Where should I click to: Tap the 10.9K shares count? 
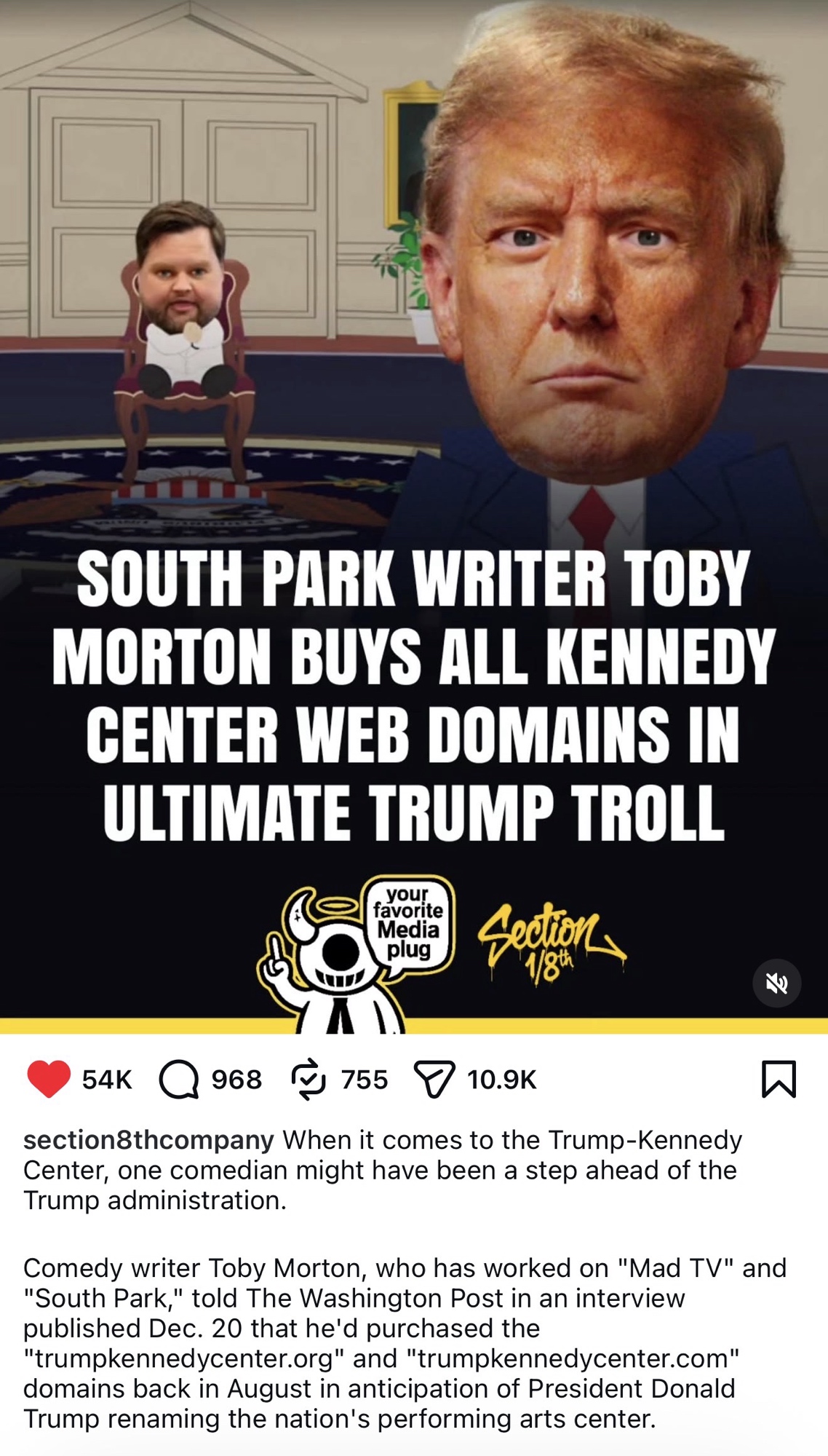[502, 1080]
